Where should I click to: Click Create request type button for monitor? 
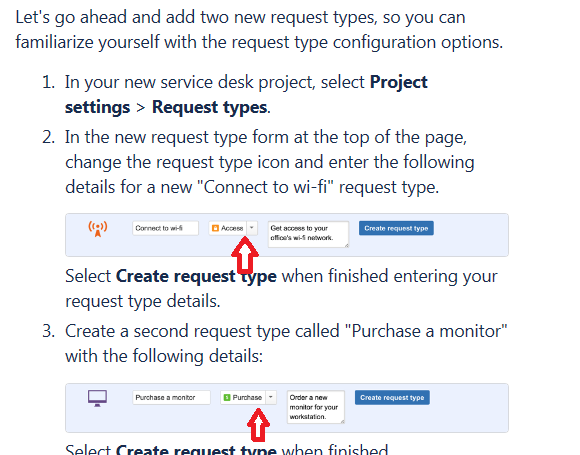click(392, 398)
